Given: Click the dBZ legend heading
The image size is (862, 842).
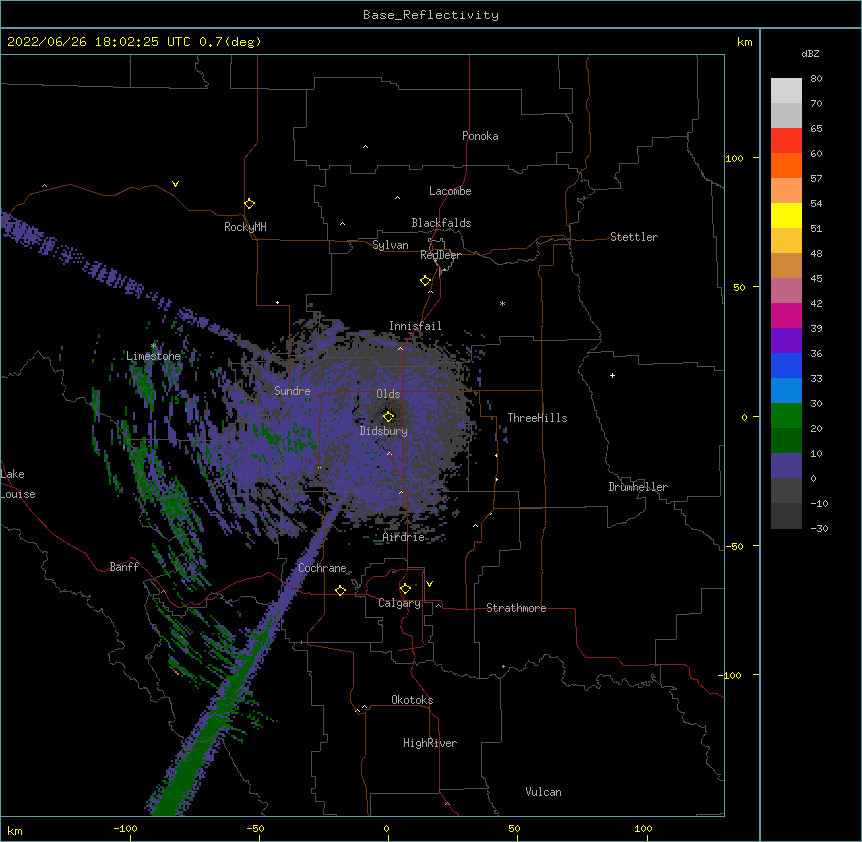Looking at the screenshot, I should pyautogui.click(x=810, y=53).
